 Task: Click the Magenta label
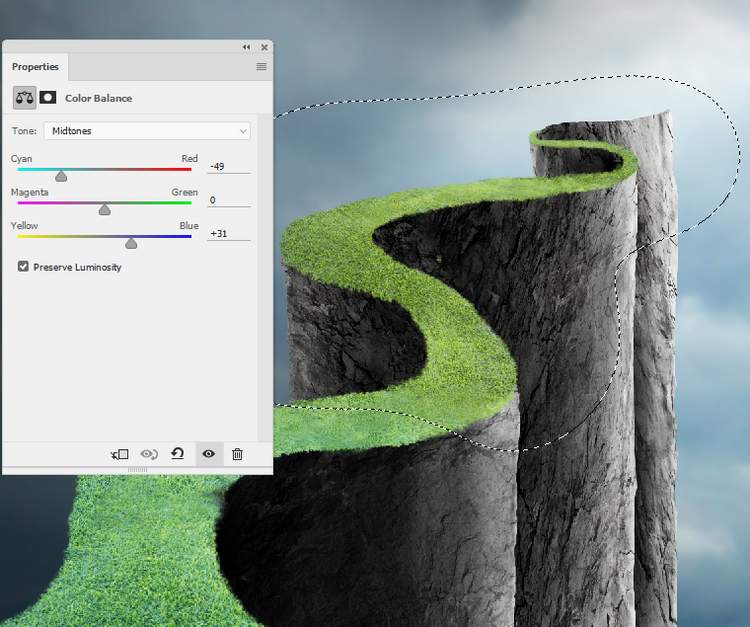coord(30,192)
